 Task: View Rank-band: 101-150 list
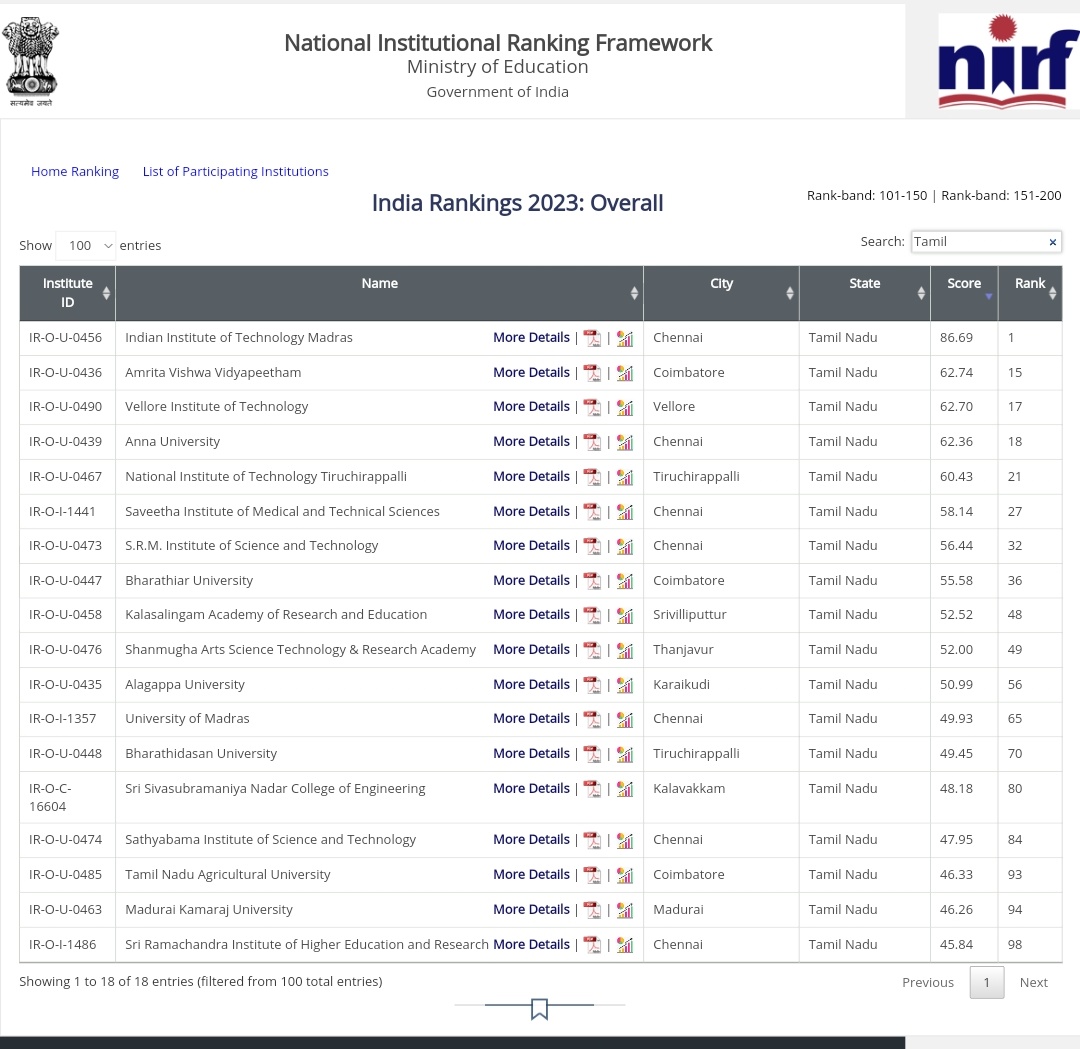(x=866, y=196)
